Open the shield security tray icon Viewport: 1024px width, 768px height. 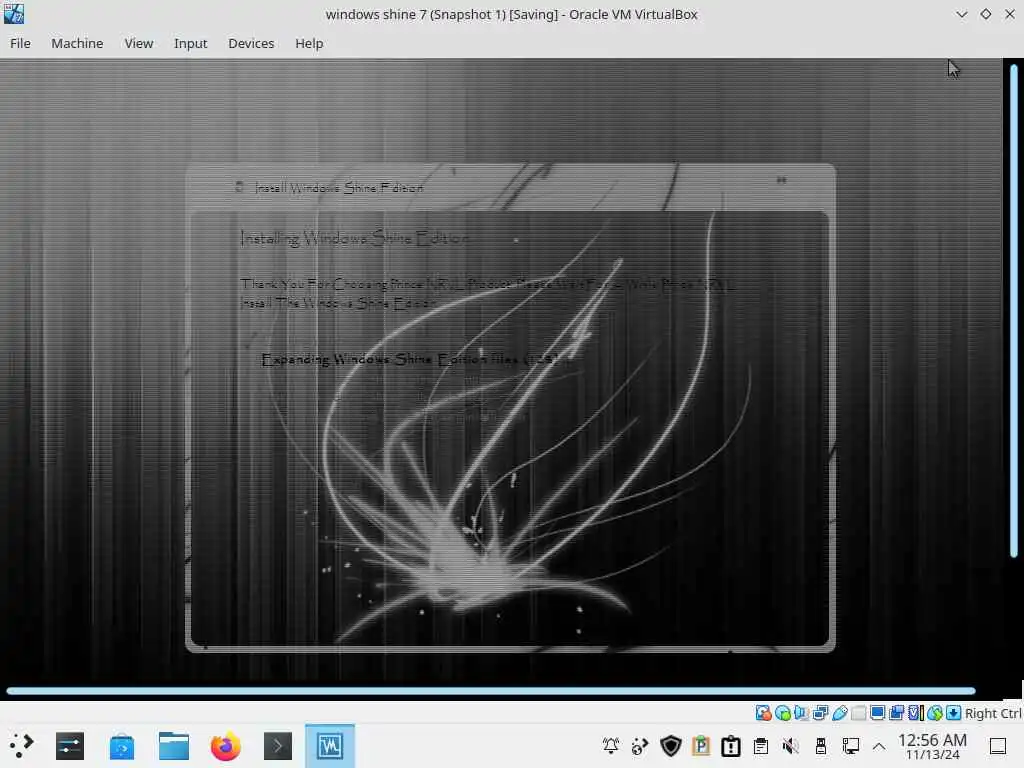(671, 746)
